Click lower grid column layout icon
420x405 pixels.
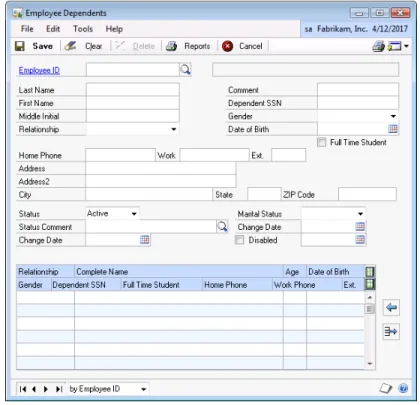point(370,284)
